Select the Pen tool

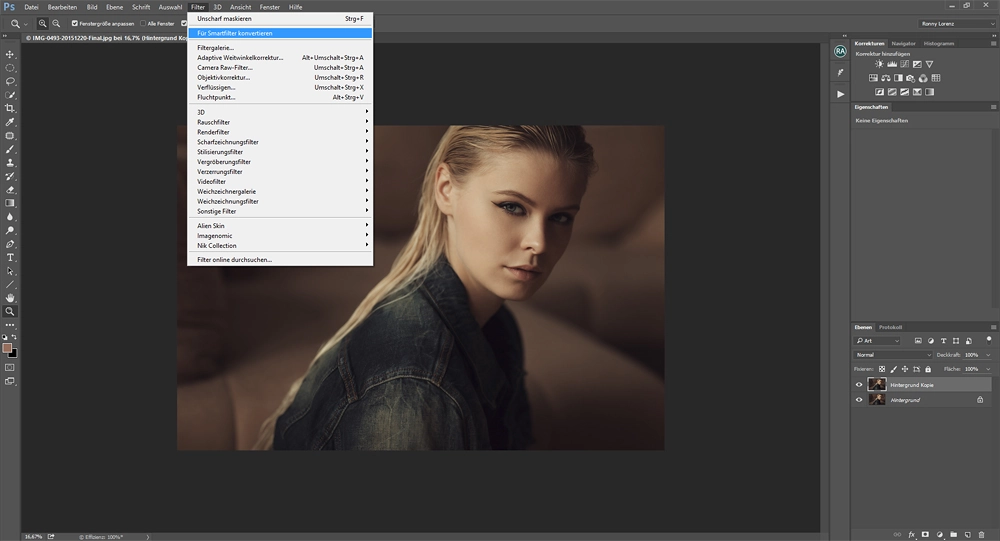[x=10, y=244]
